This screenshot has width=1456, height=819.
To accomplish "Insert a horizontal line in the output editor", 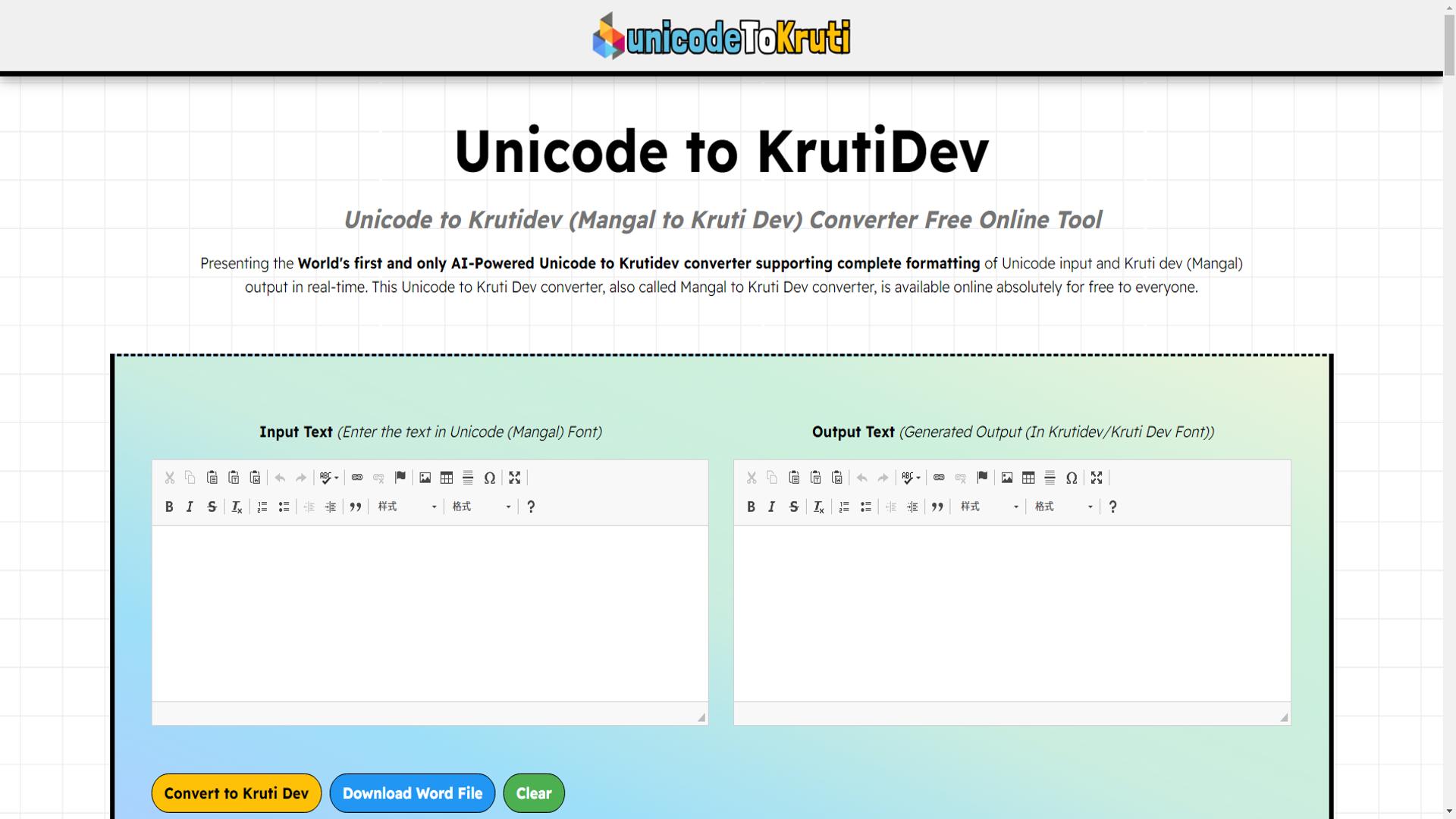I will click(1050, 478).
